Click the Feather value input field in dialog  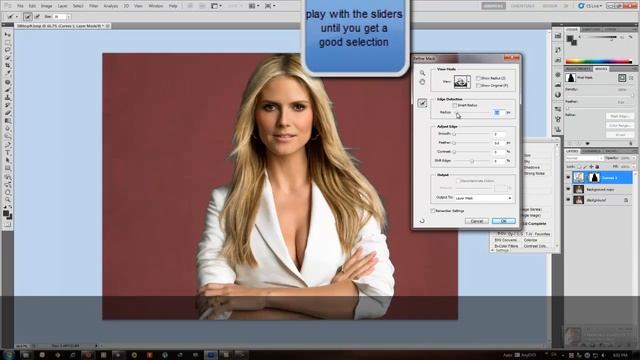tap(499, 143)
